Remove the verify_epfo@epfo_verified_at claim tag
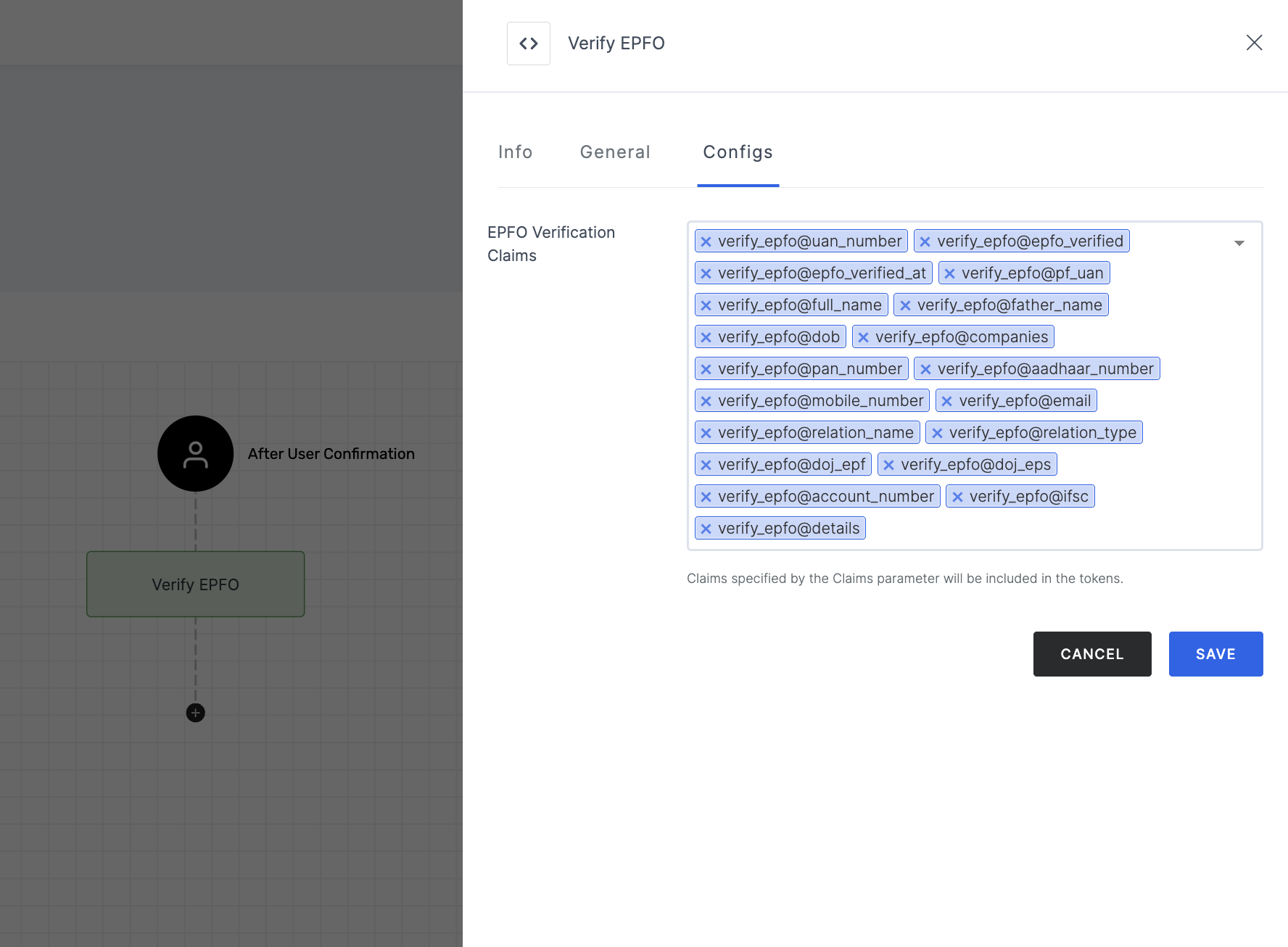Viewport: 1288px width, 947px height. (x=706, y=273)
